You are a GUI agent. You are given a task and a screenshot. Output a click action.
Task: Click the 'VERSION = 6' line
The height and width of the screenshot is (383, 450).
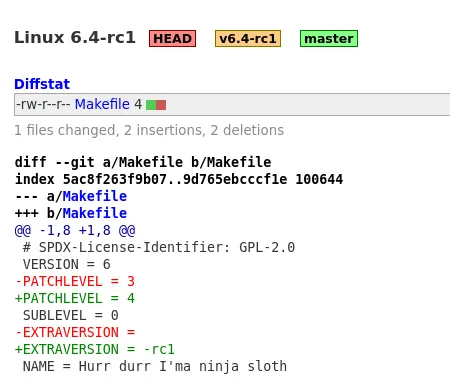click(x=66, y=264)
